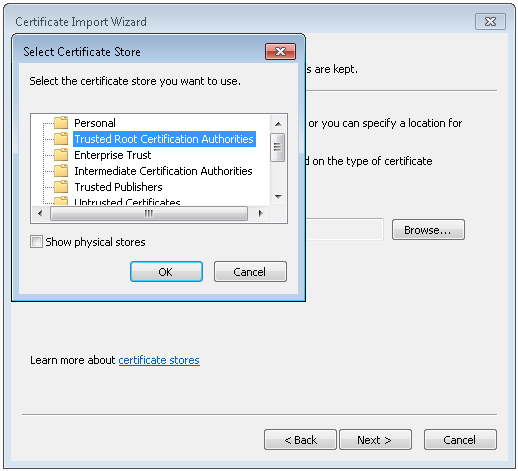Click the Intermediate Certification Authorities folder icon

coord(61,171)
